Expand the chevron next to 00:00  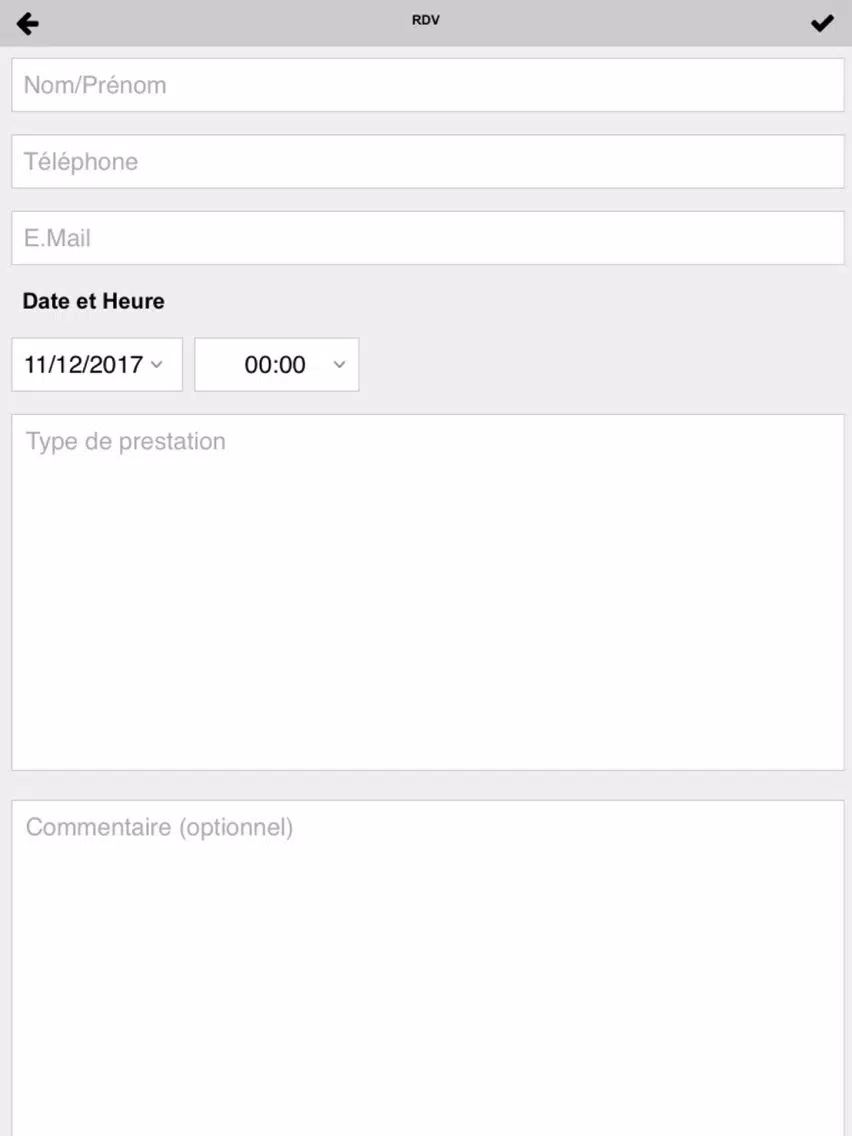[x=339, y=364]
